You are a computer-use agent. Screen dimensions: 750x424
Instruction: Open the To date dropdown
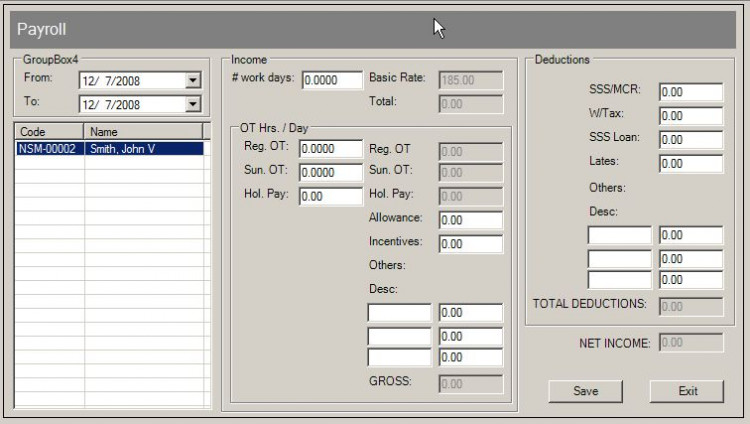coord(193,103)
